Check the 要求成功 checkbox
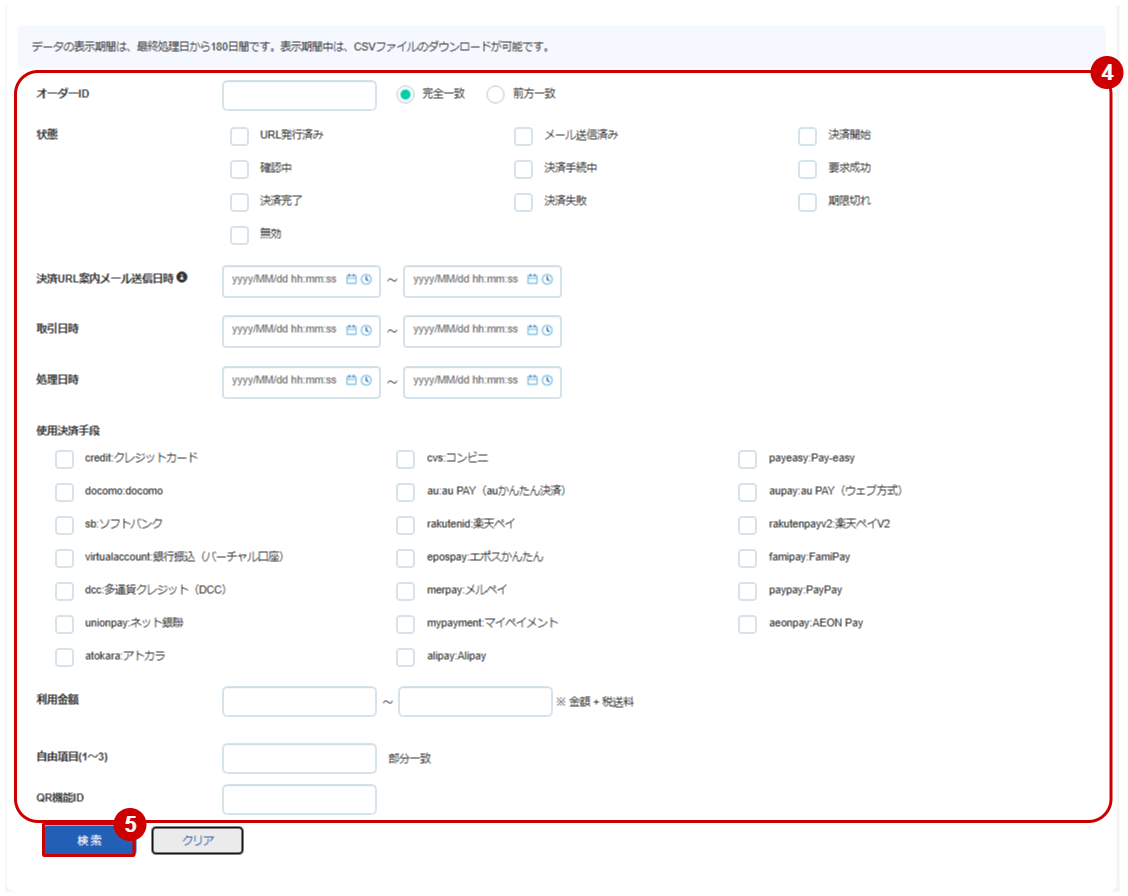This screenshot has height=896, width=1128. [808, 169]
